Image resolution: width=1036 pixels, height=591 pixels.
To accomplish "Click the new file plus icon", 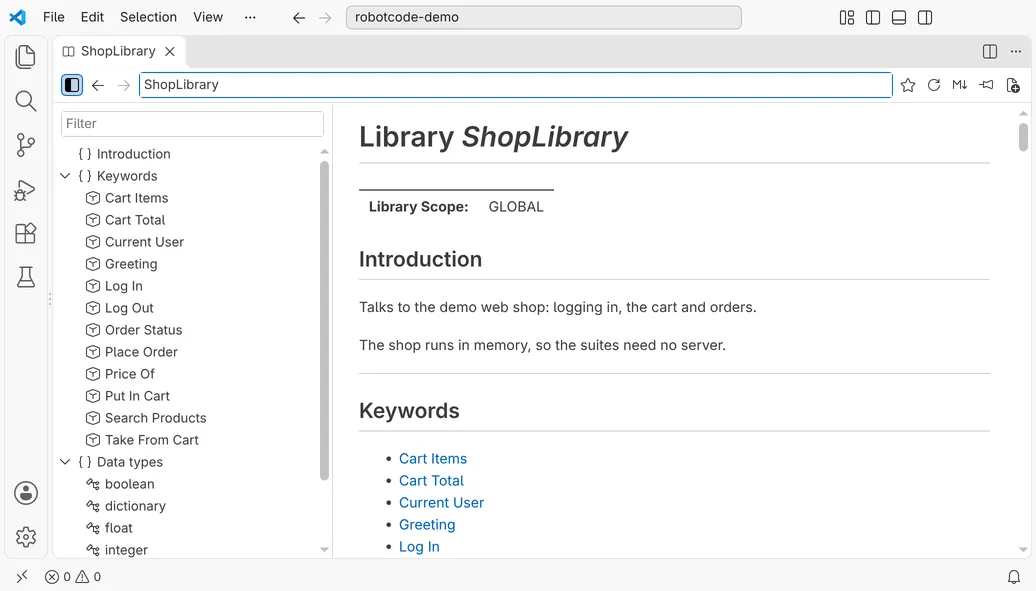I will pyautogui.click(x=1013, y=85).
